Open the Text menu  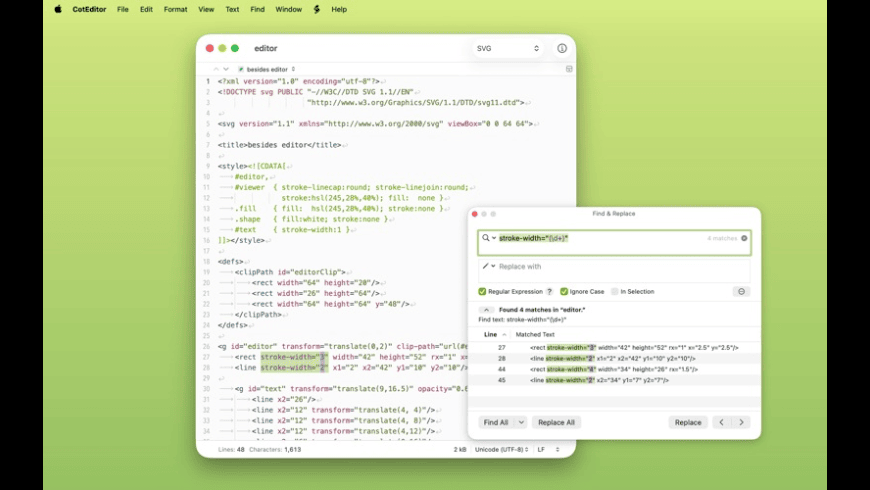coord(232,9)
